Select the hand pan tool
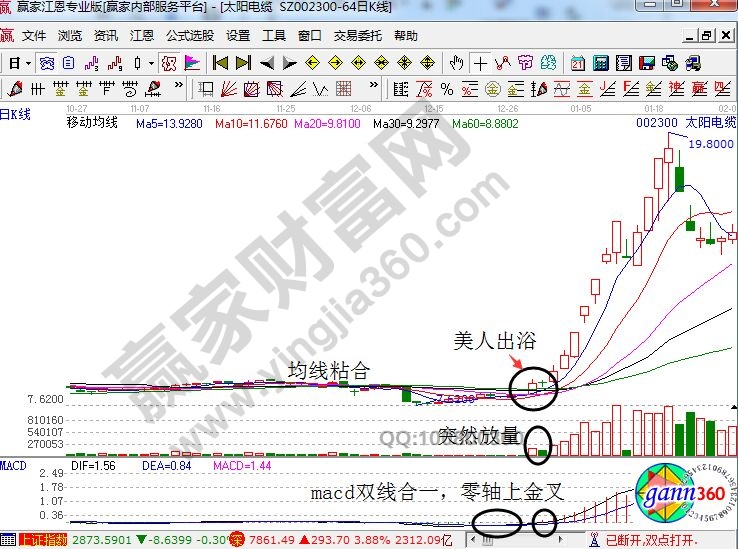The image size is (738, 549). [456, 63]
